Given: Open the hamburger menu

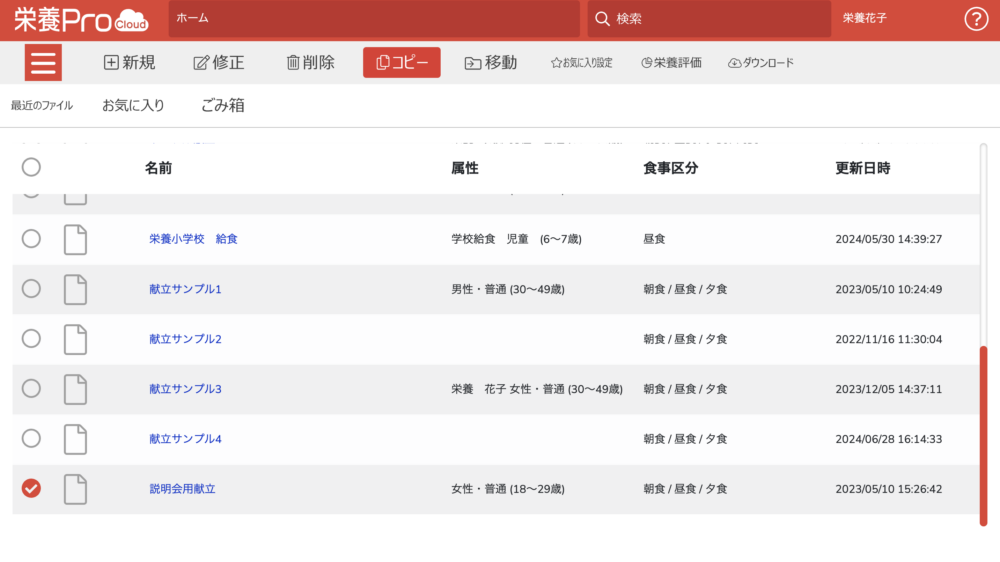Looking at the screenshot, I should coord(43,63).
